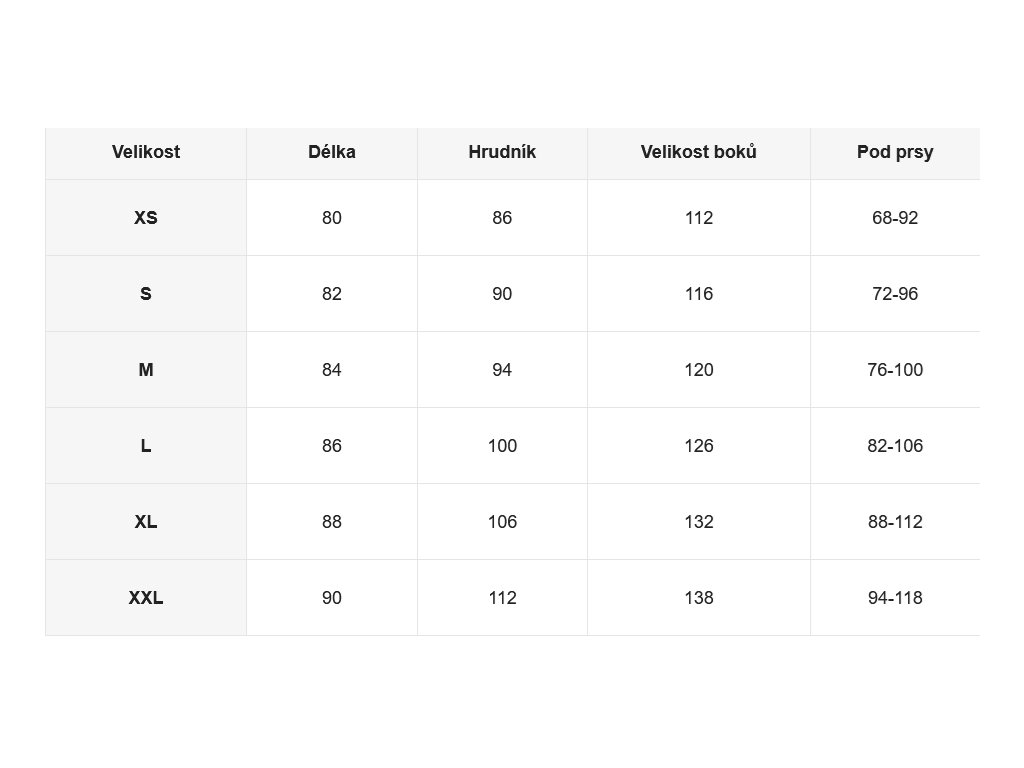The height and width of the screenshot is (768, 1024).
Task: Select the XS size row label
Action: (146, 218)
